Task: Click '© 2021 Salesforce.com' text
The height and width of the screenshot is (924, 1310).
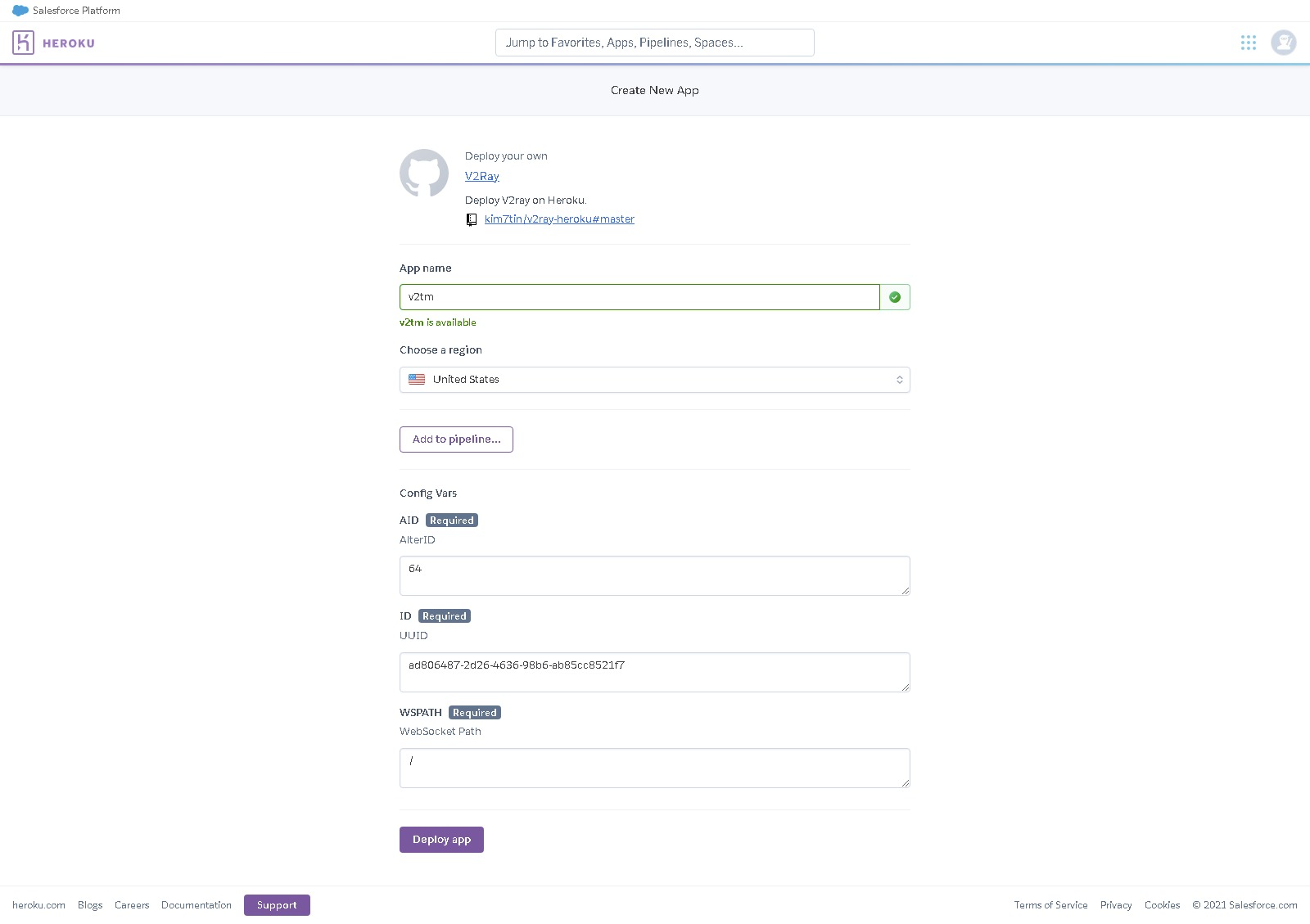Action: coord(1244,905)
